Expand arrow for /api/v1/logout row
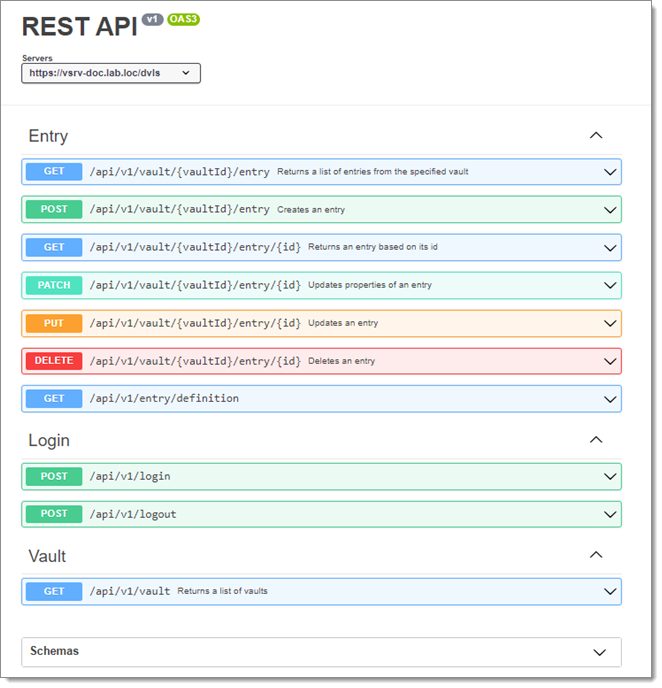 tap(610, 515)
